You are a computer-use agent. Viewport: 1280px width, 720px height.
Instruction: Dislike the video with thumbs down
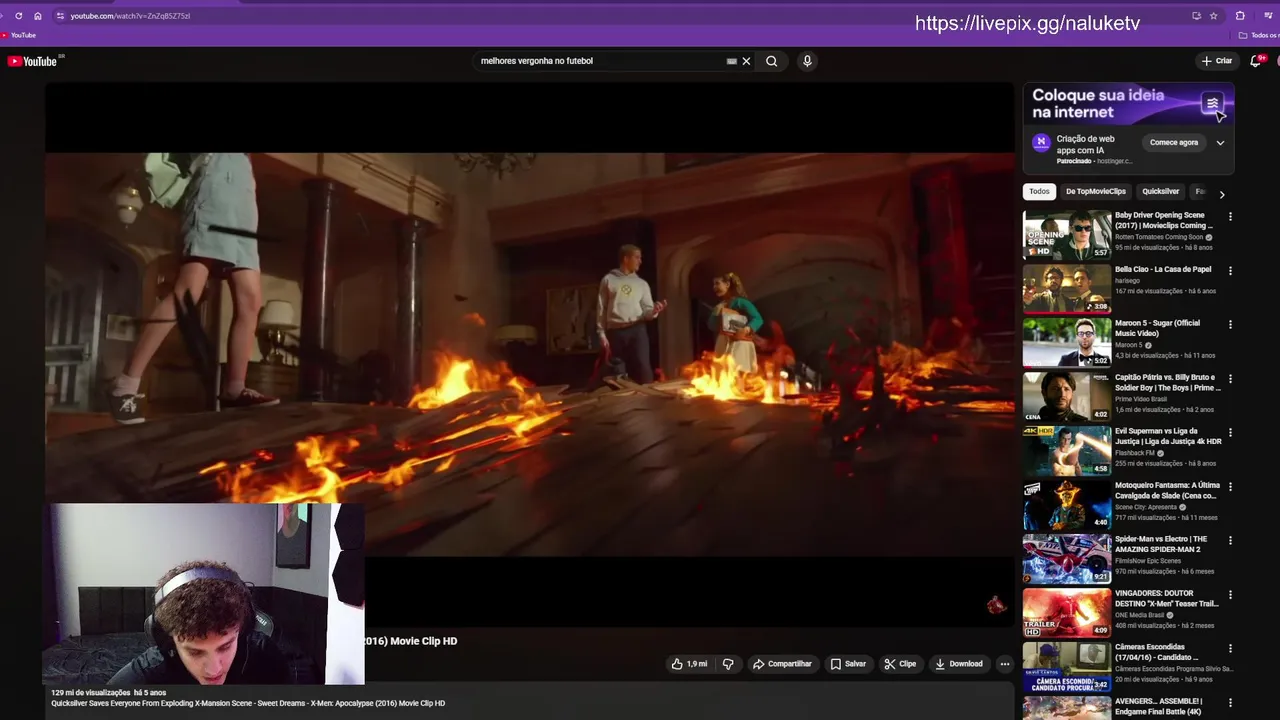pyautogui.click(x=728, y=664)
